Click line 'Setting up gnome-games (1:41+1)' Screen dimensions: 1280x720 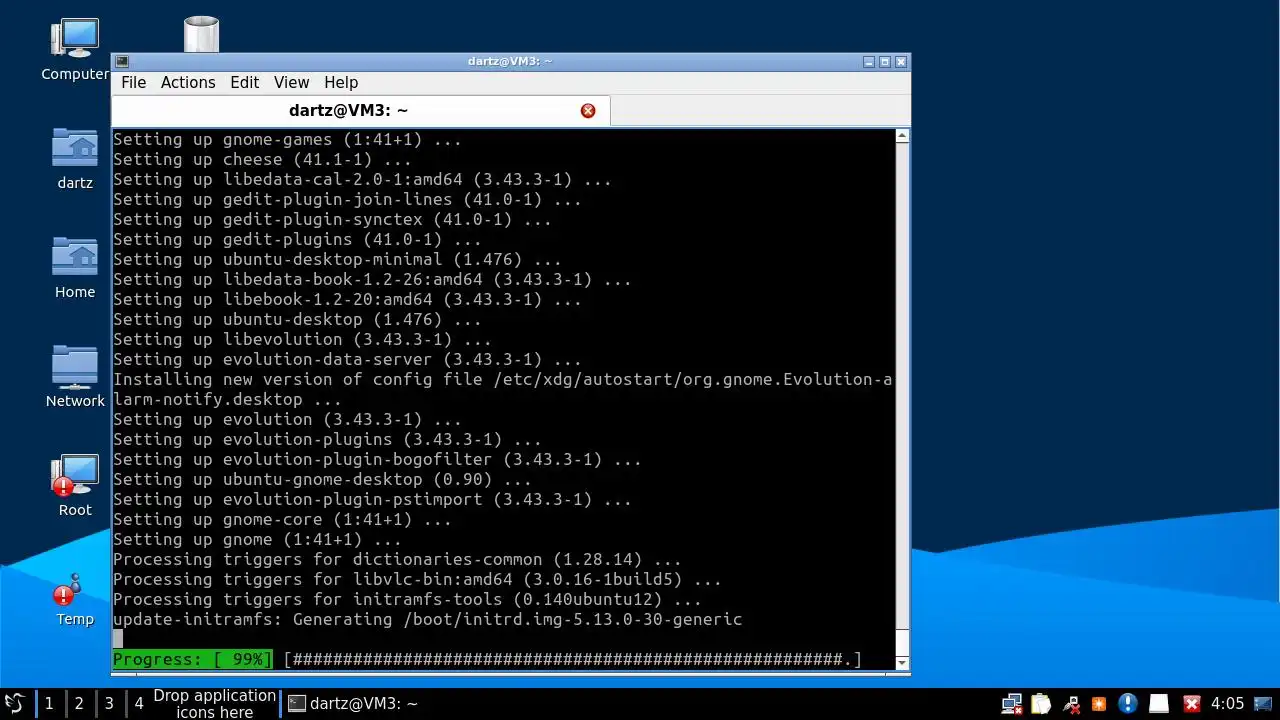click(x=287, y=139)
